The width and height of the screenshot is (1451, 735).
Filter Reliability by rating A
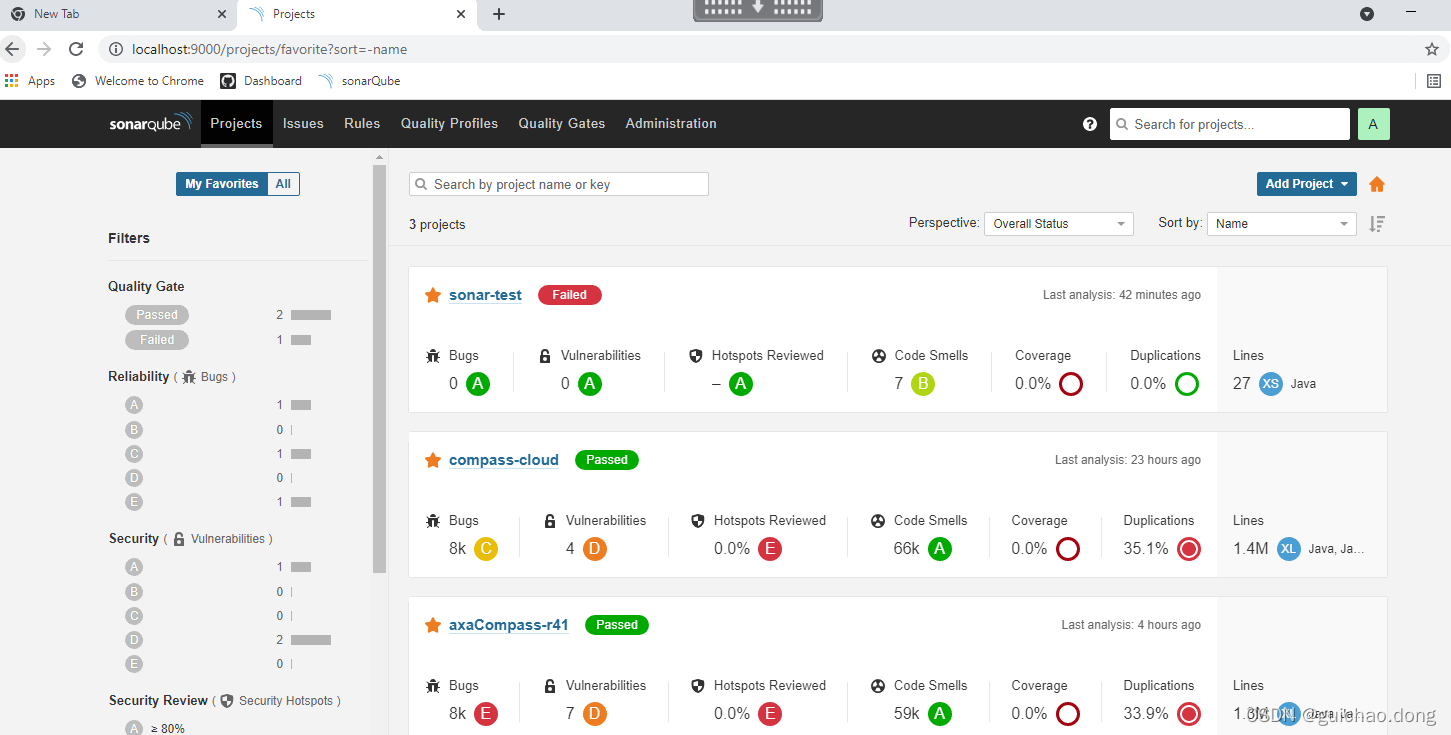coord(134,405)
